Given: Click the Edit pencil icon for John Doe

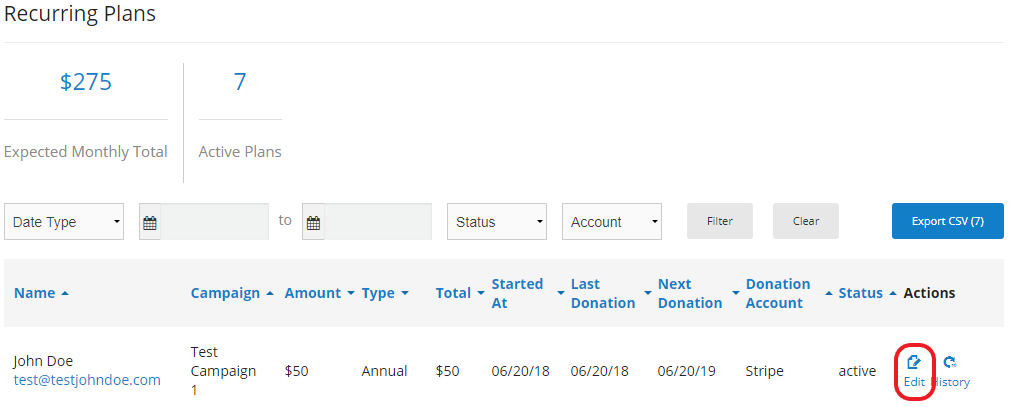Looking at the screenshot, I should click(x=913, y=362).
